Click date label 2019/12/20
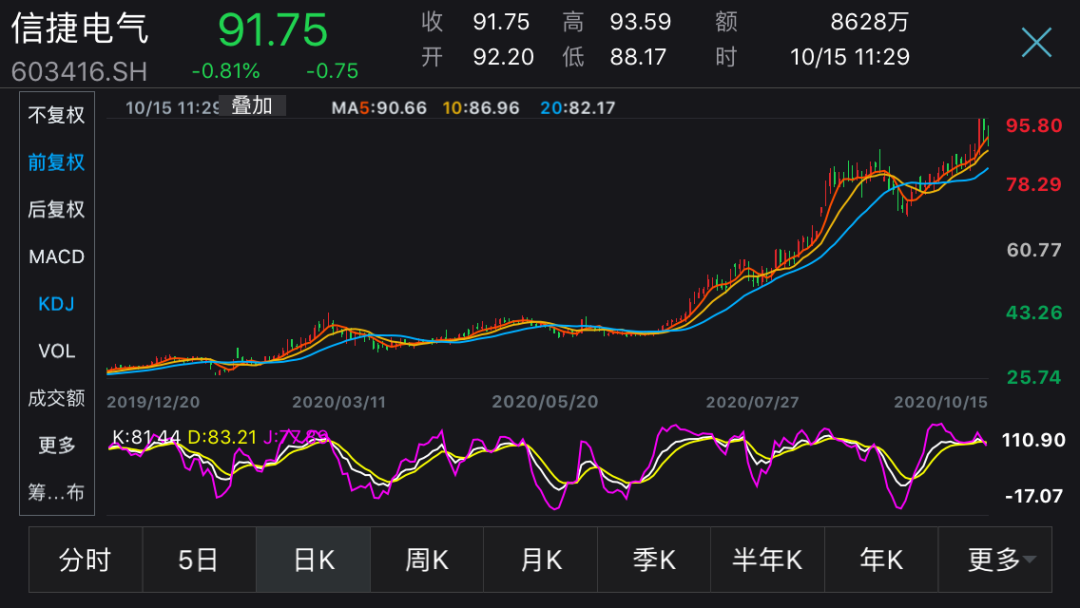The width and height of the screenshot is (1080, 608). [153, 402]
